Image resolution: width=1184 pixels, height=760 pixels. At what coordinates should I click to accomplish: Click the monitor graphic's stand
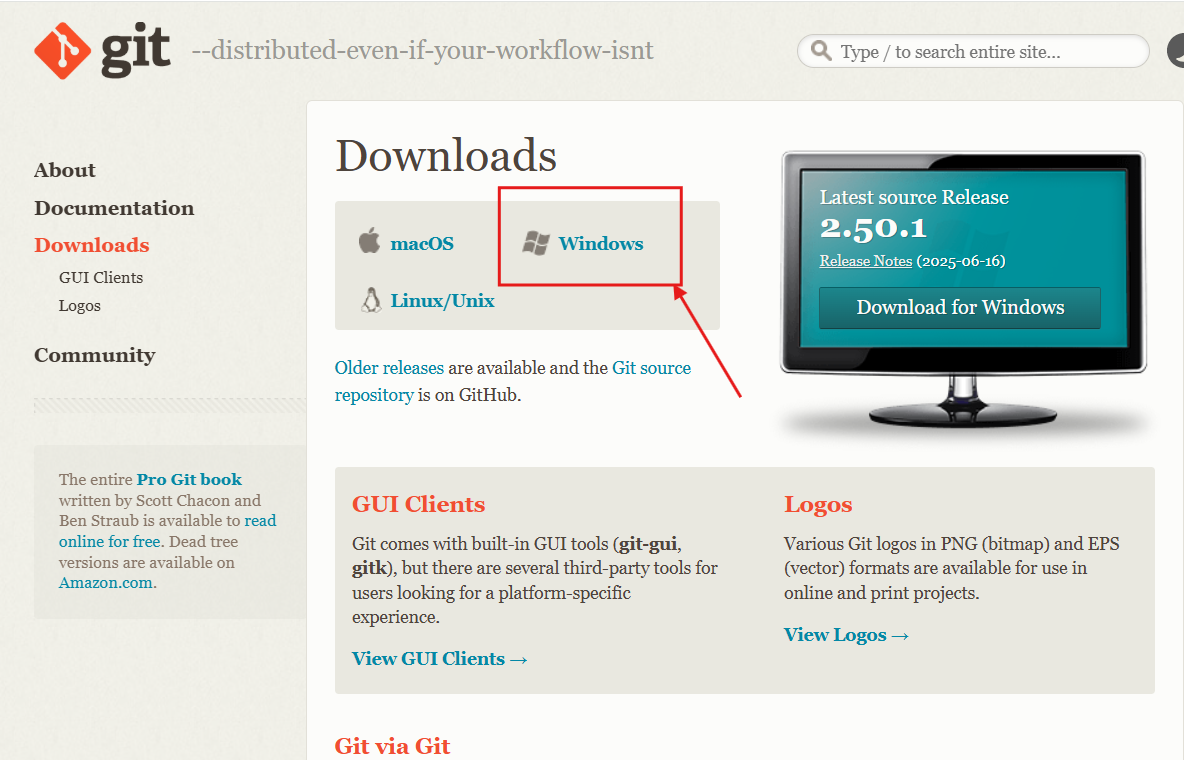[963, 401]
